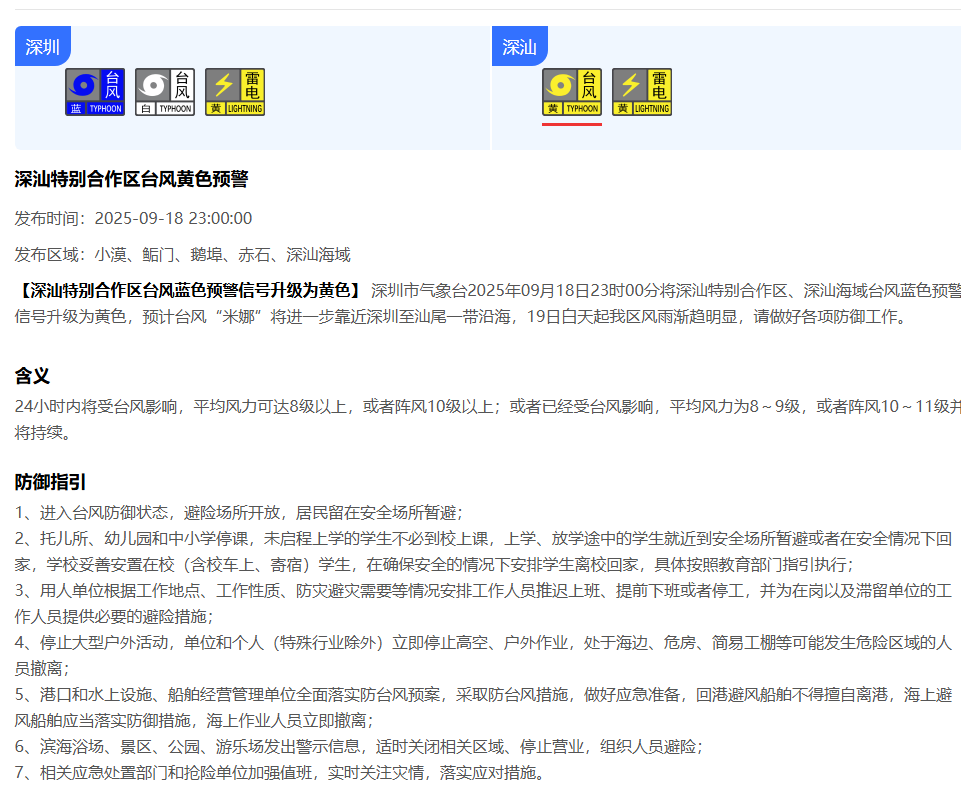Click guideline 7 about 相关应急处置部门
This screenshot has height=793, width=961.
(280, 773)
